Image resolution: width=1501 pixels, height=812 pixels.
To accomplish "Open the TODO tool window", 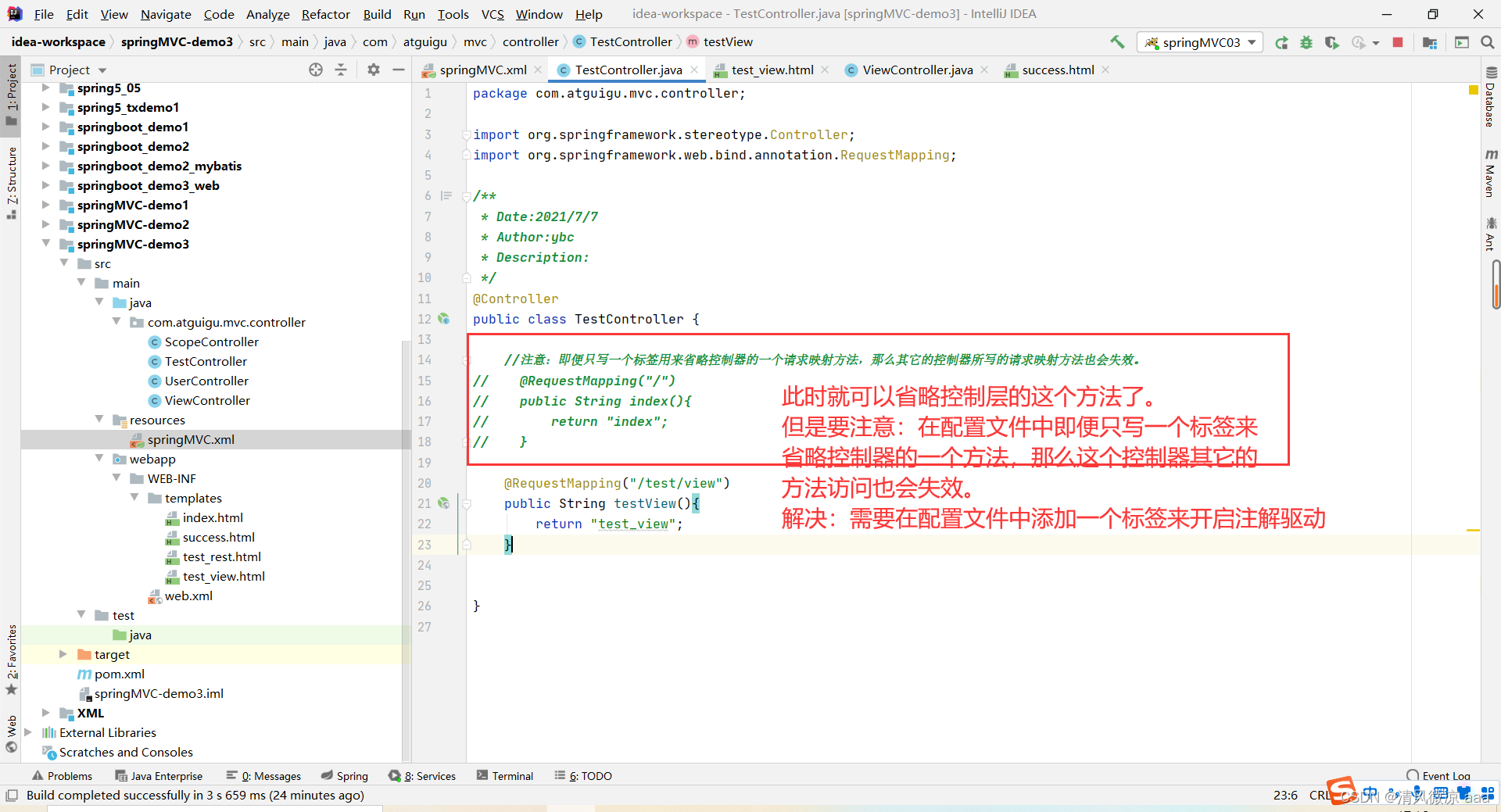I will (x=583, y=776).
